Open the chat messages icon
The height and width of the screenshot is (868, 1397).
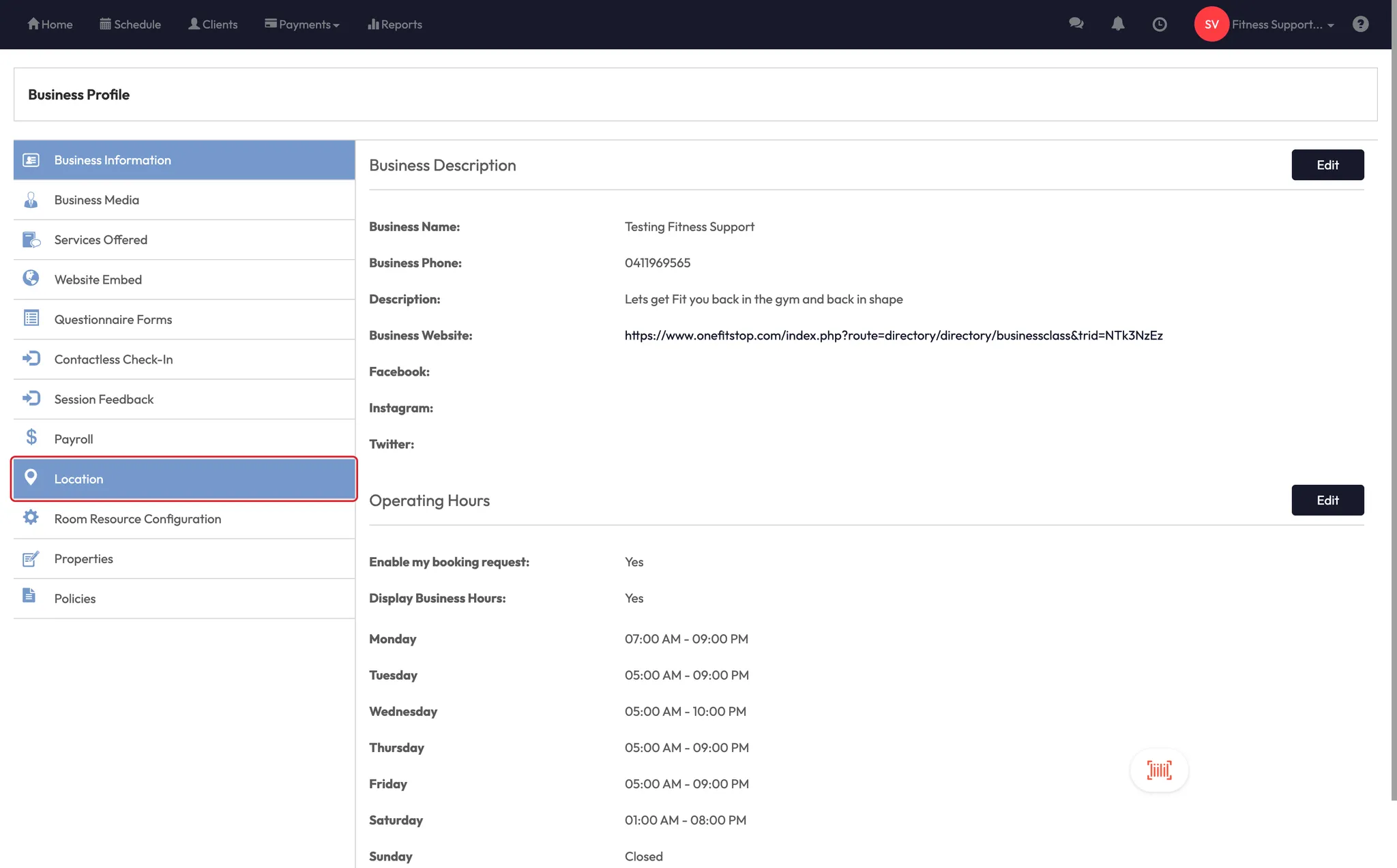click(x=1076, y=24)
